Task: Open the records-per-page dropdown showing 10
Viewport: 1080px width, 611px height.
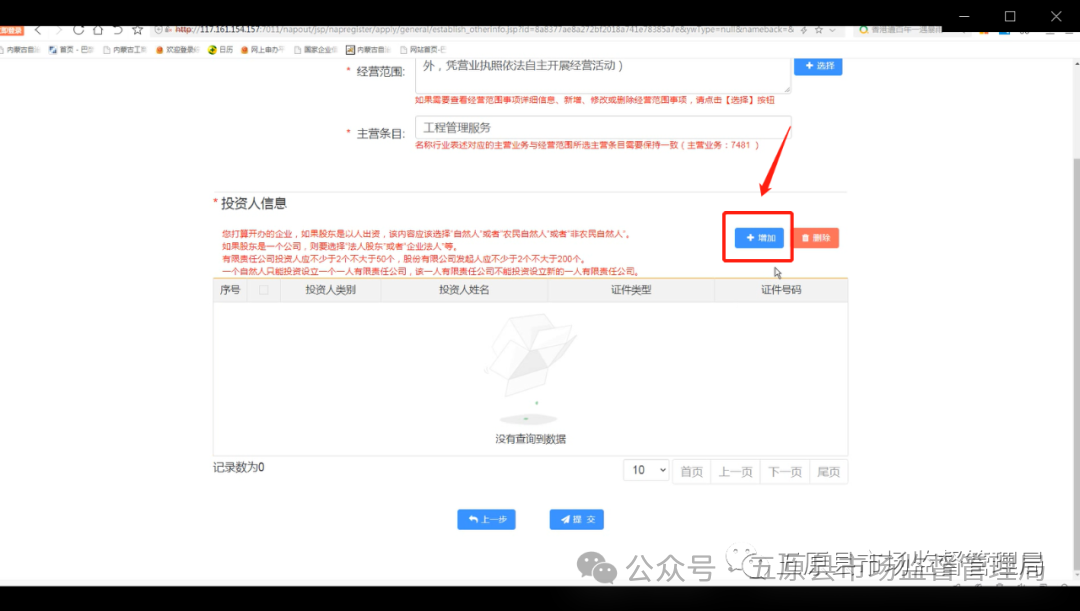Action: [x=646, y=470]
